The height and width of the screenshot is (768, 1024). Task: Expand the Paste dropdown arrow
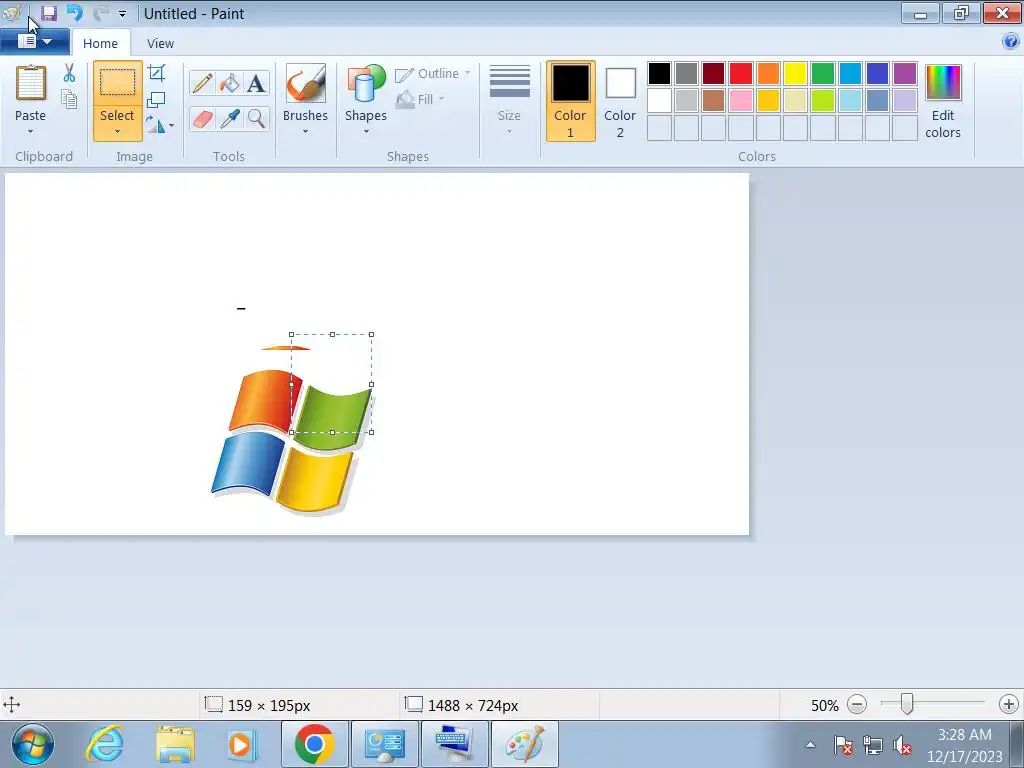coord(31,132)
